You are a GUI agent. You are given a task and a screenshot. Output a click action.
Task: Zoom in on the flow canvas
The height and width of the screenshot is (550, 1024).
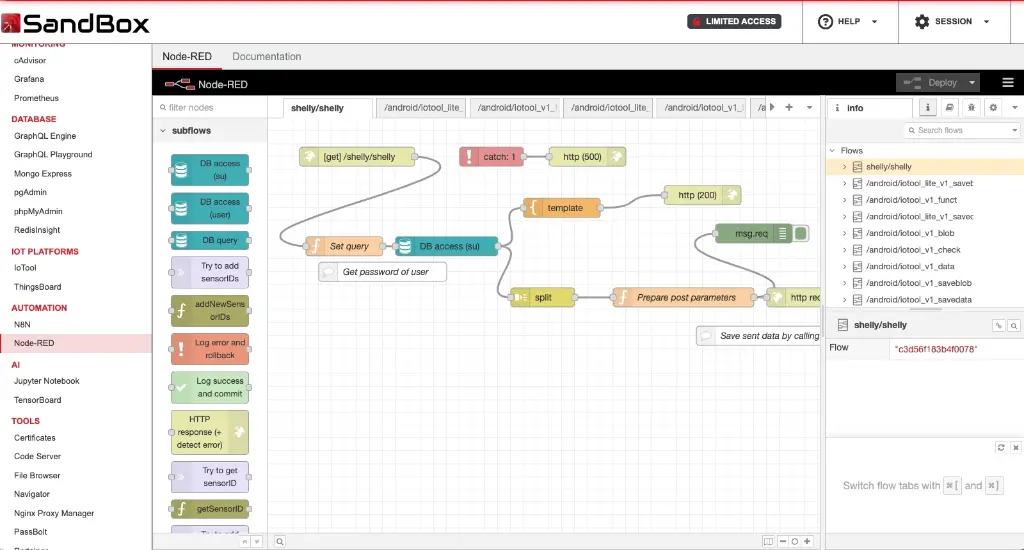pos(807,542)
